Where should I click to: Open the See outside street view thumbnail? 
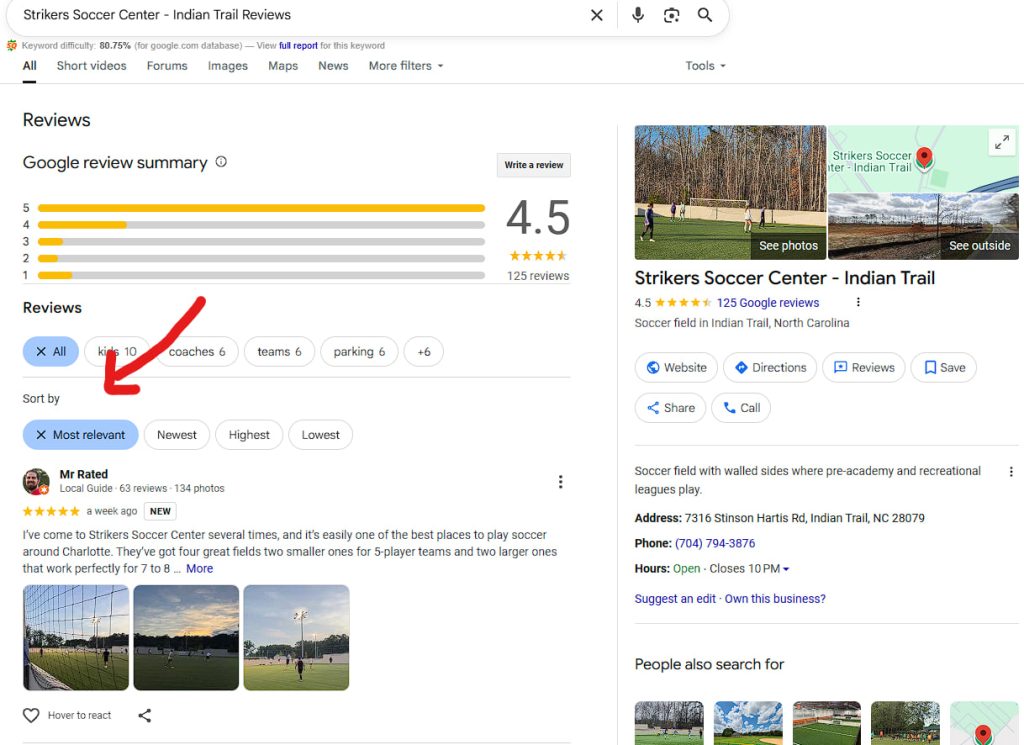(923, 227)
